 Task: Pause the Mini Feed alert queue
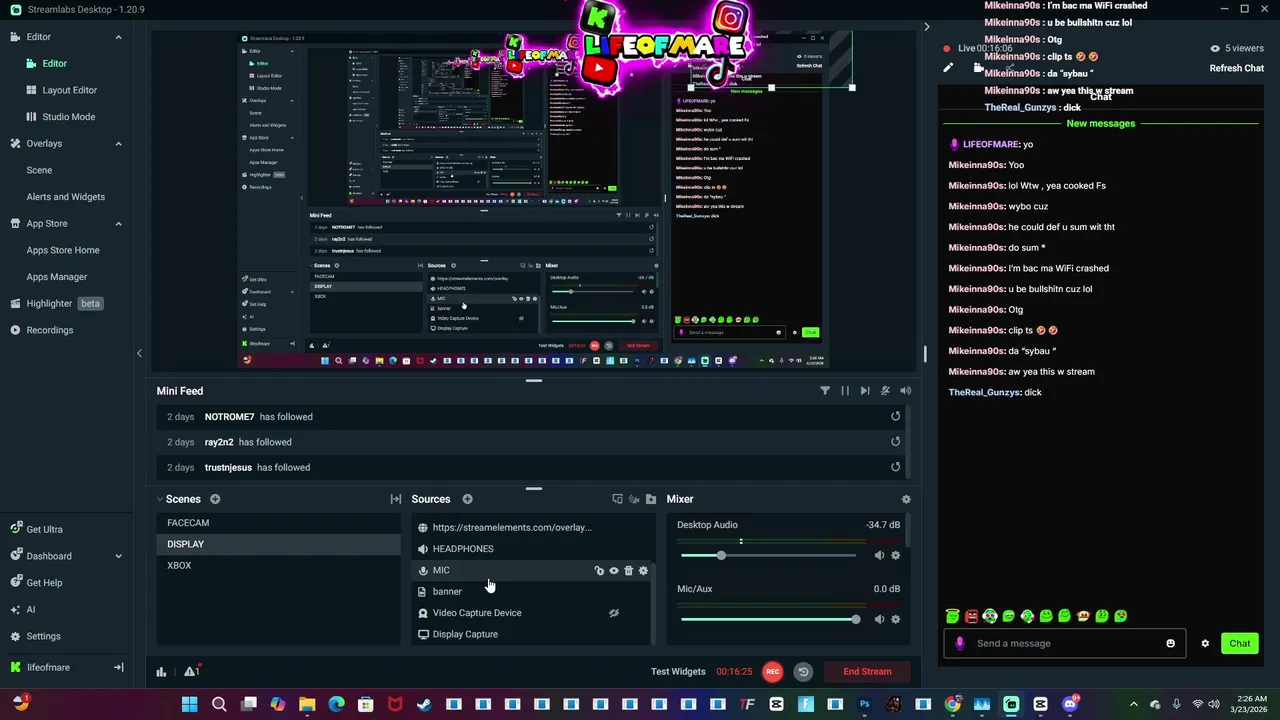(845, 391)
